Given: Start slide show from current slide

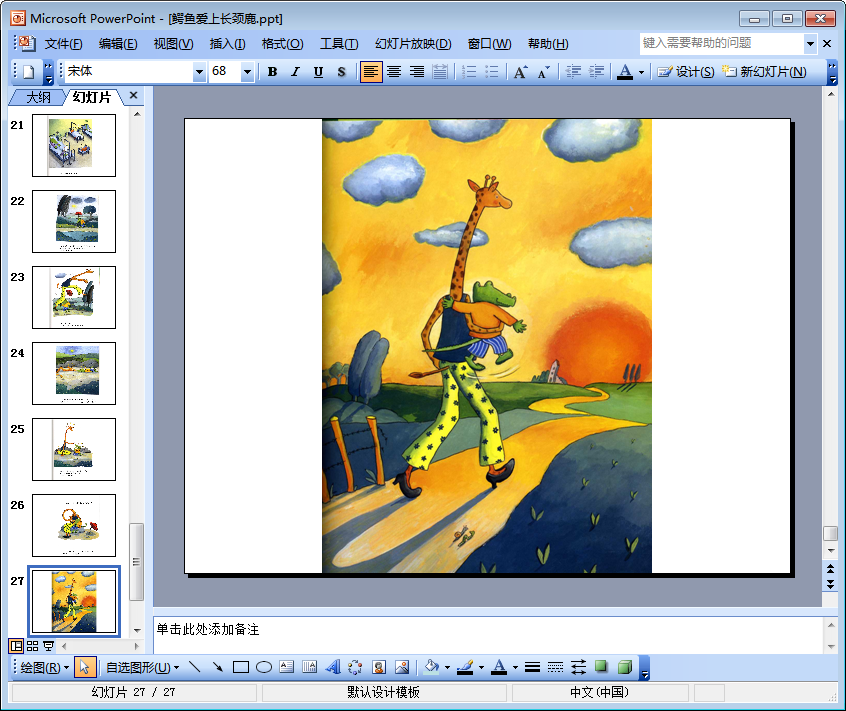Looking at the screenshot, I should pos(49,646).
